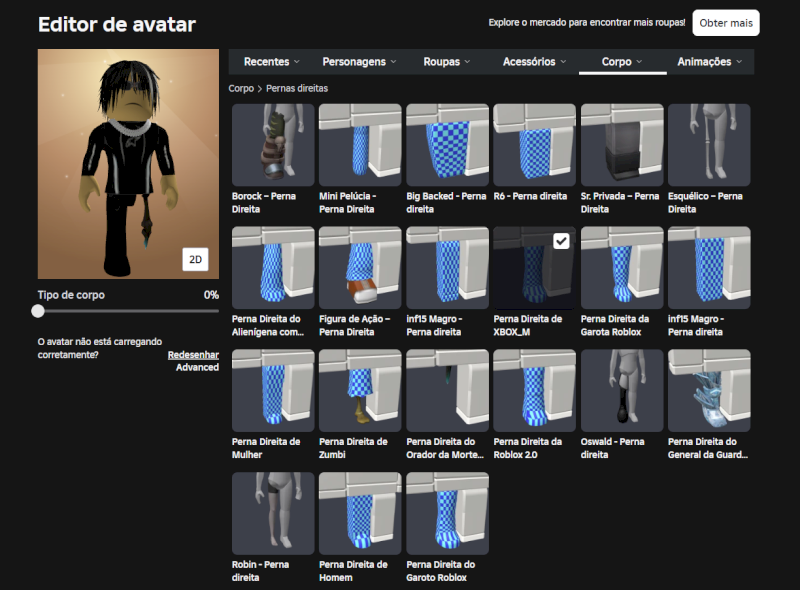This screenshot has width=800, height=590.
Task: Select Esquélico – Perna Direita thumbnail
Action: point(709,145)
